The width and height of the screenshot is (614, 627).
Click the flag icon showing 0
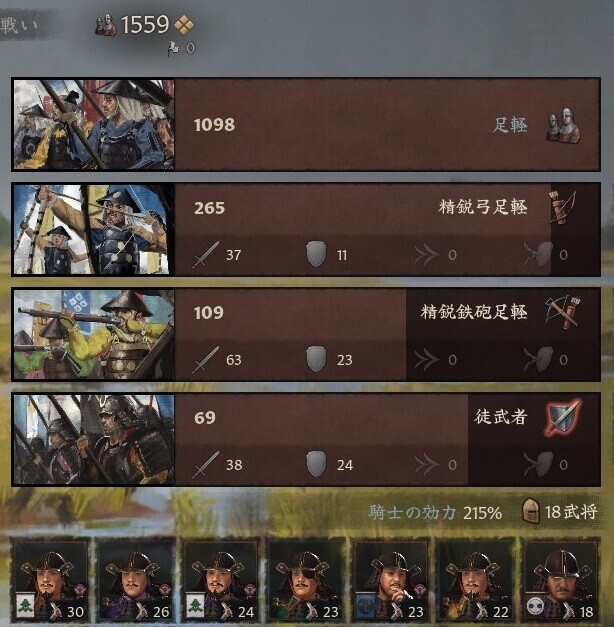tap(174, 48)
